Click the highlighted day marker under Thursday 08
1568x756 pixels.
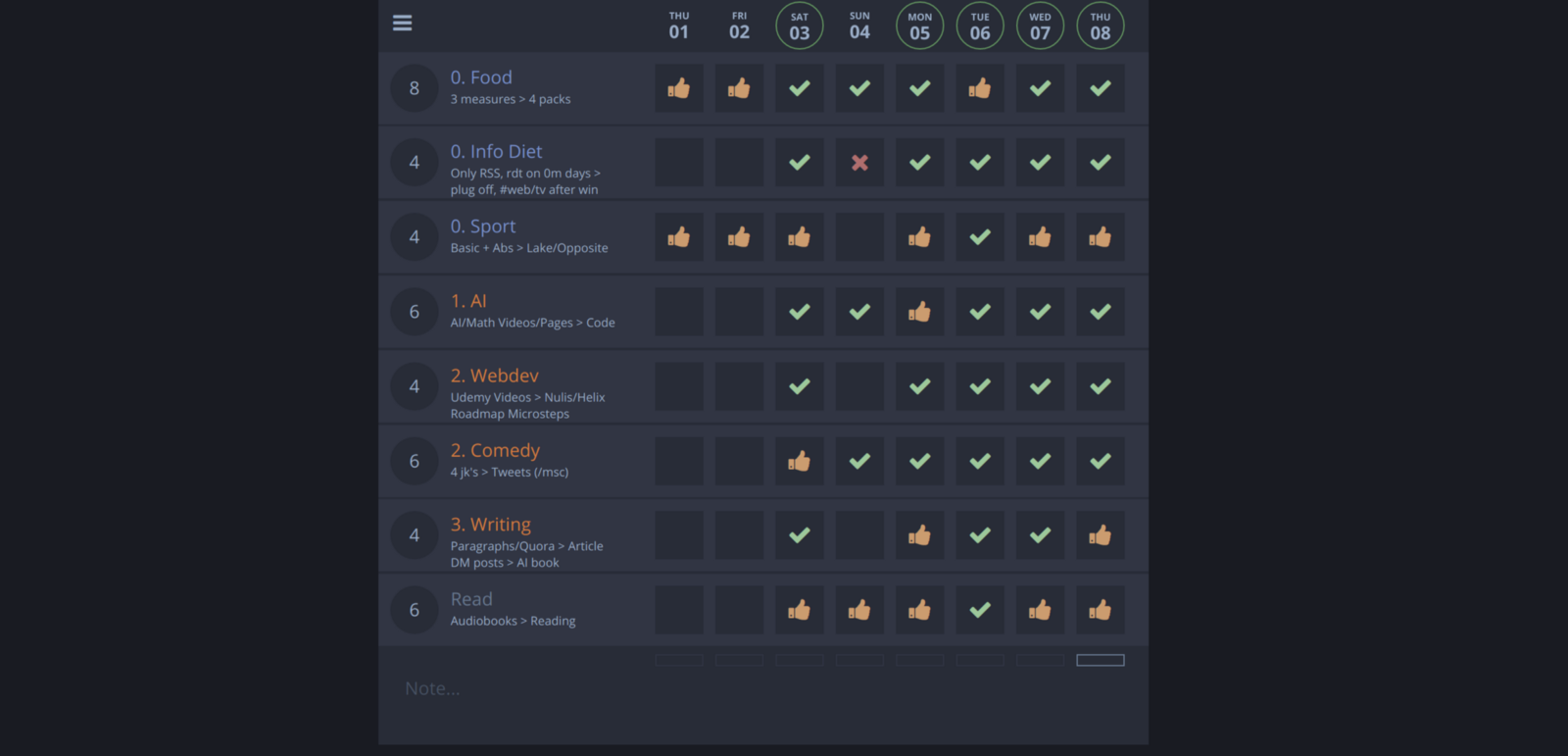point(1101,660)
